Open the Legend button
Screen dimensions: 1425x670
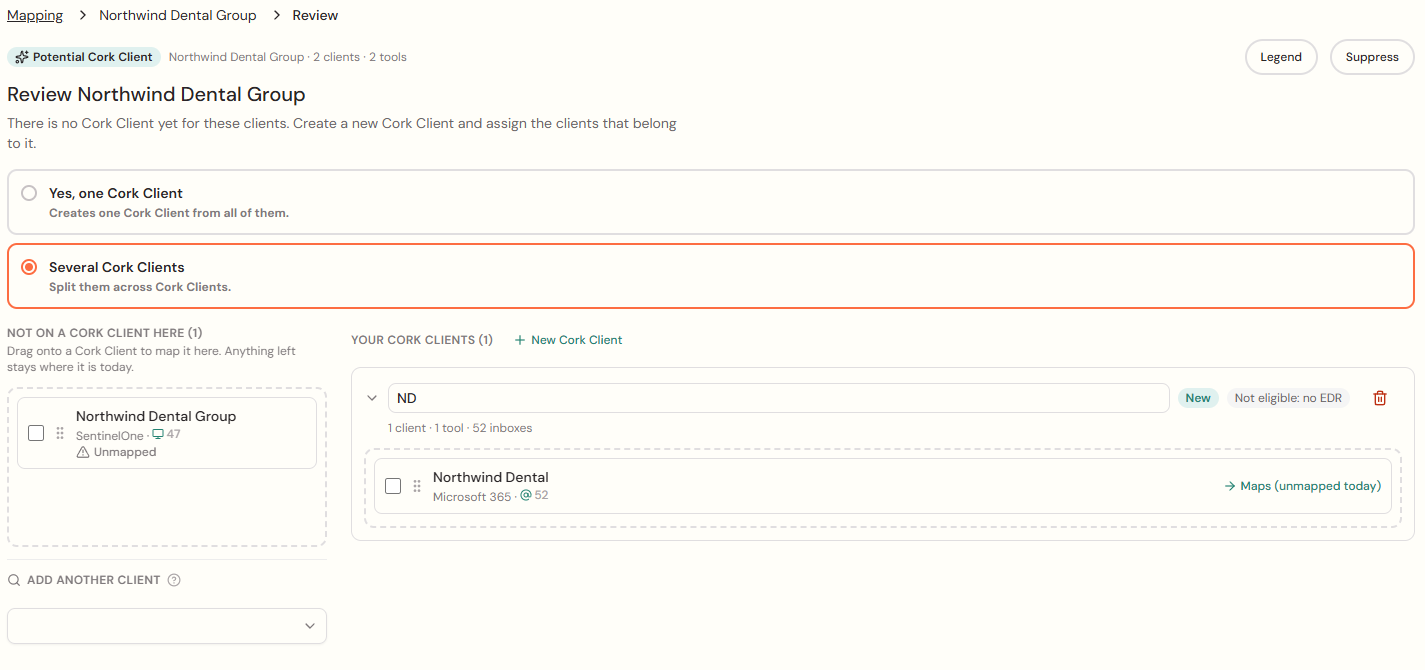pos(1281,57)
